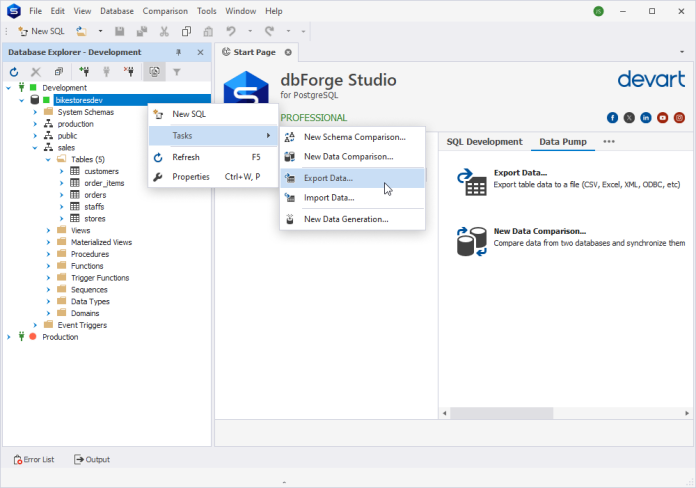The height and width of the screenshot is (488, 696).
Task: Refresh Database Explorer with the refresh icon
Action: tap(14, 71)
